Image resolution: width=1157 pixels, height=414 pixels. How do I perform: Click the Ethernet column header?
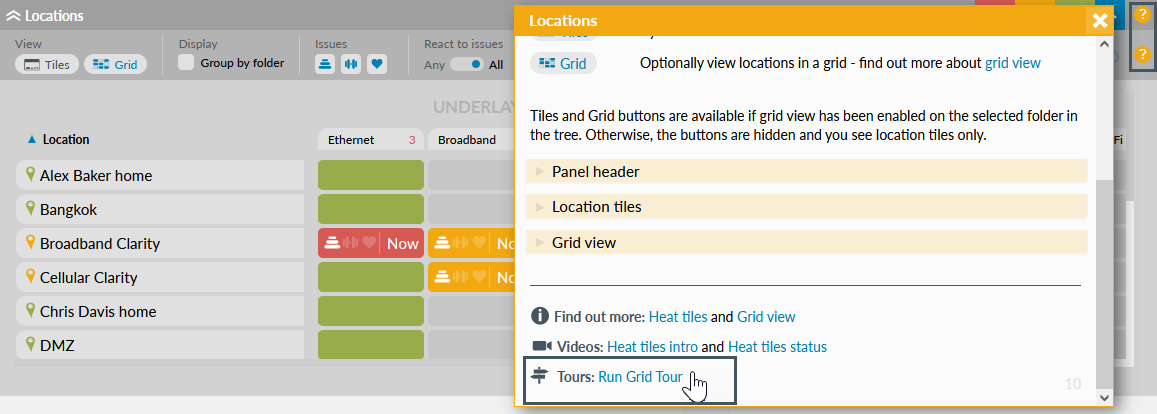[351, 140]
